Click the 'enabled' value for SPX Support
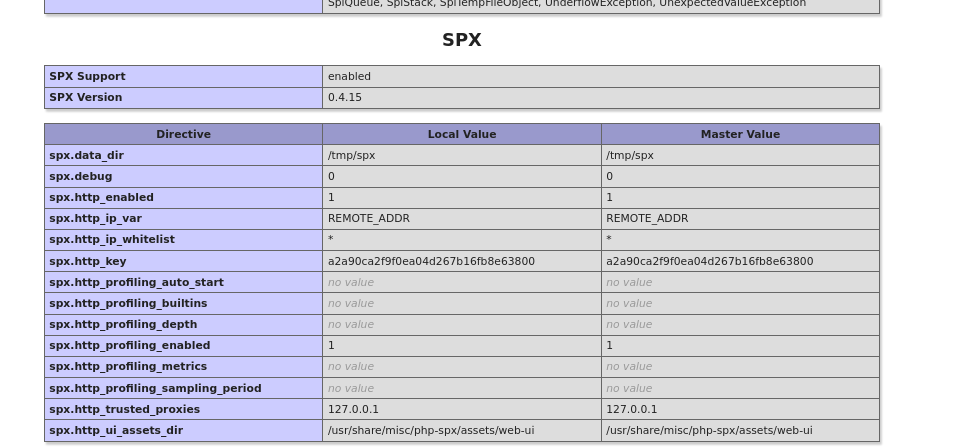This screenshot has width=961, height=448. (x=349, y=77)
